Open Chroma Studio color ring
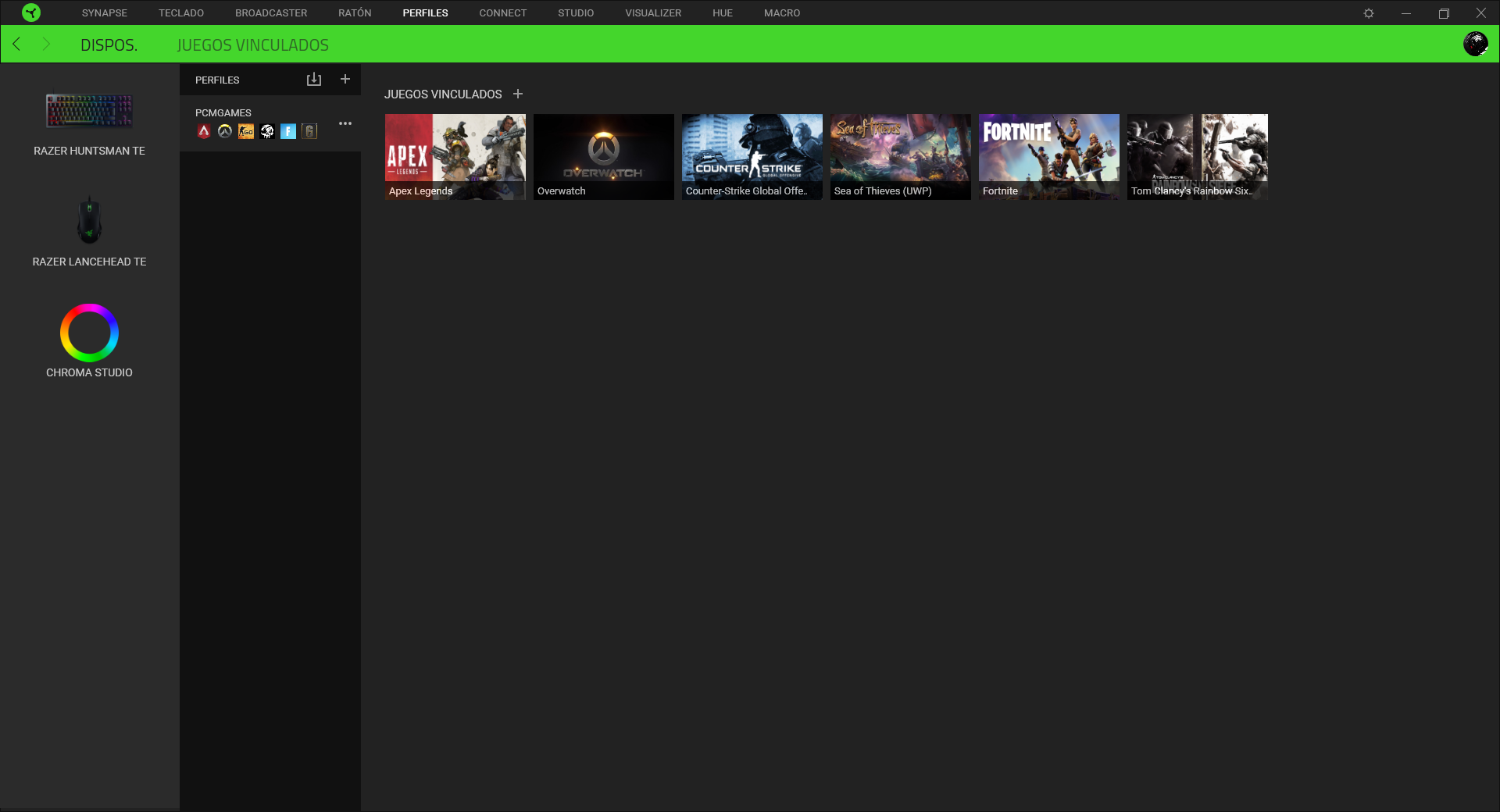 click(89, 333)
